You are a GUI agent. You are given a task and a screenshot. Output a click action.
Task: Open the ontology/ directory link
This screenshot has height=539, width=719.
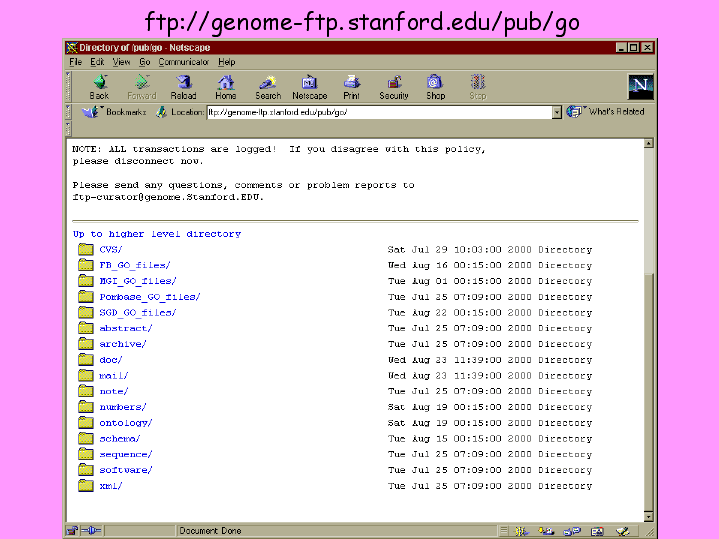pyautogui.click(x=125, y=423)
